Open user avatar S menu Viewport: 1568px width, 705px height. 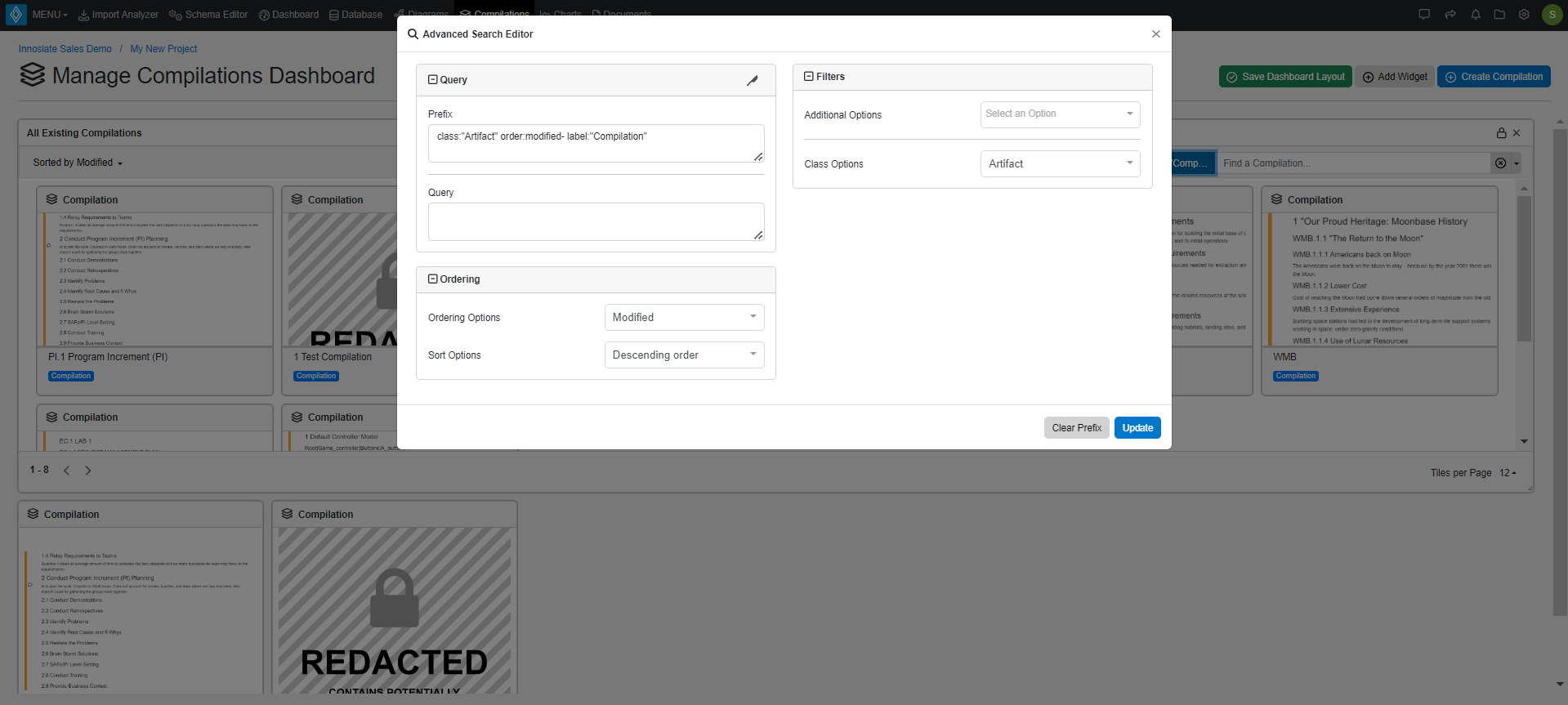pos(1552,15)
